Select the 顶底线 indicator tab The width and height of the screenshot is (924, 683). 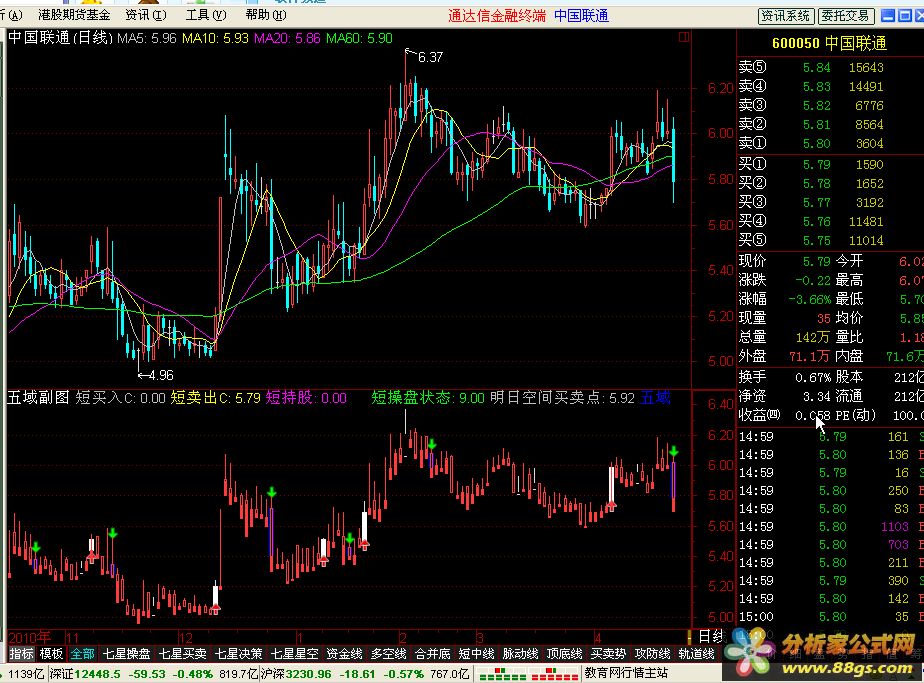click(565, 654)
